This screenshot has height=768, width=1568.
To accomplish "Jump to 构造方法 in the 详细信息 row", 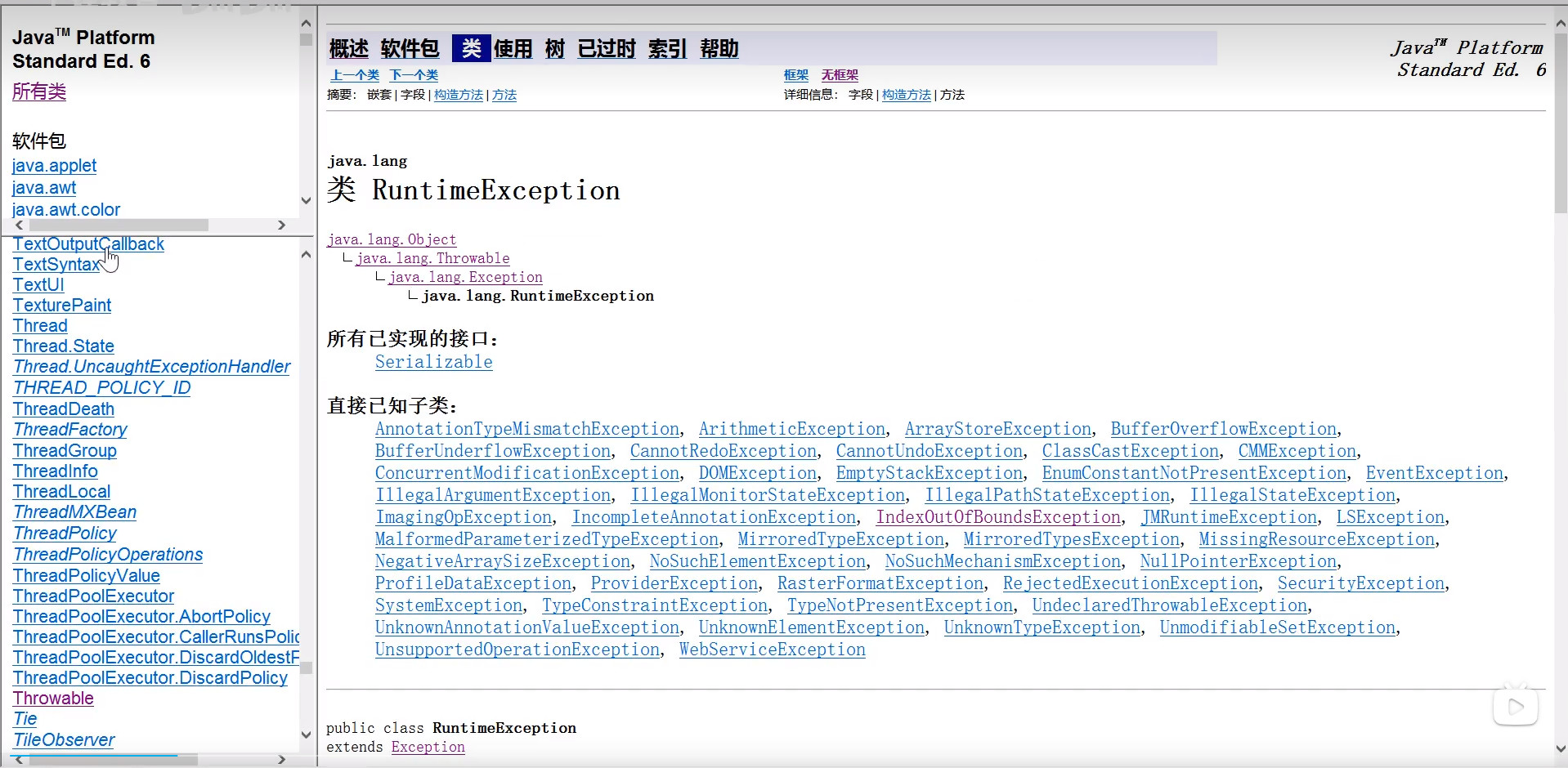I will tap(907, 95).
